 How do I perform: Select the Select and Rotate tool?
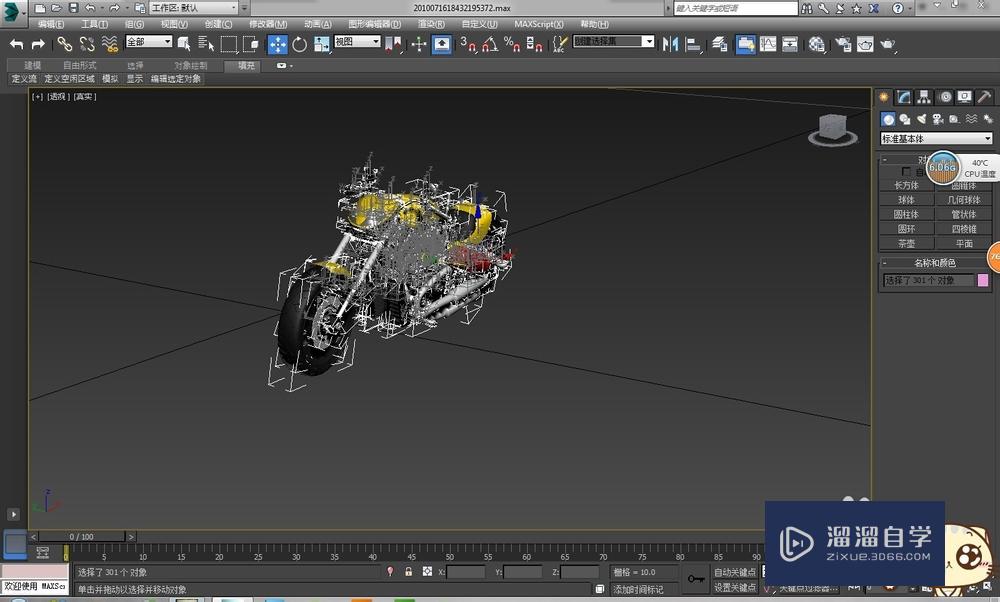(299, 44)
